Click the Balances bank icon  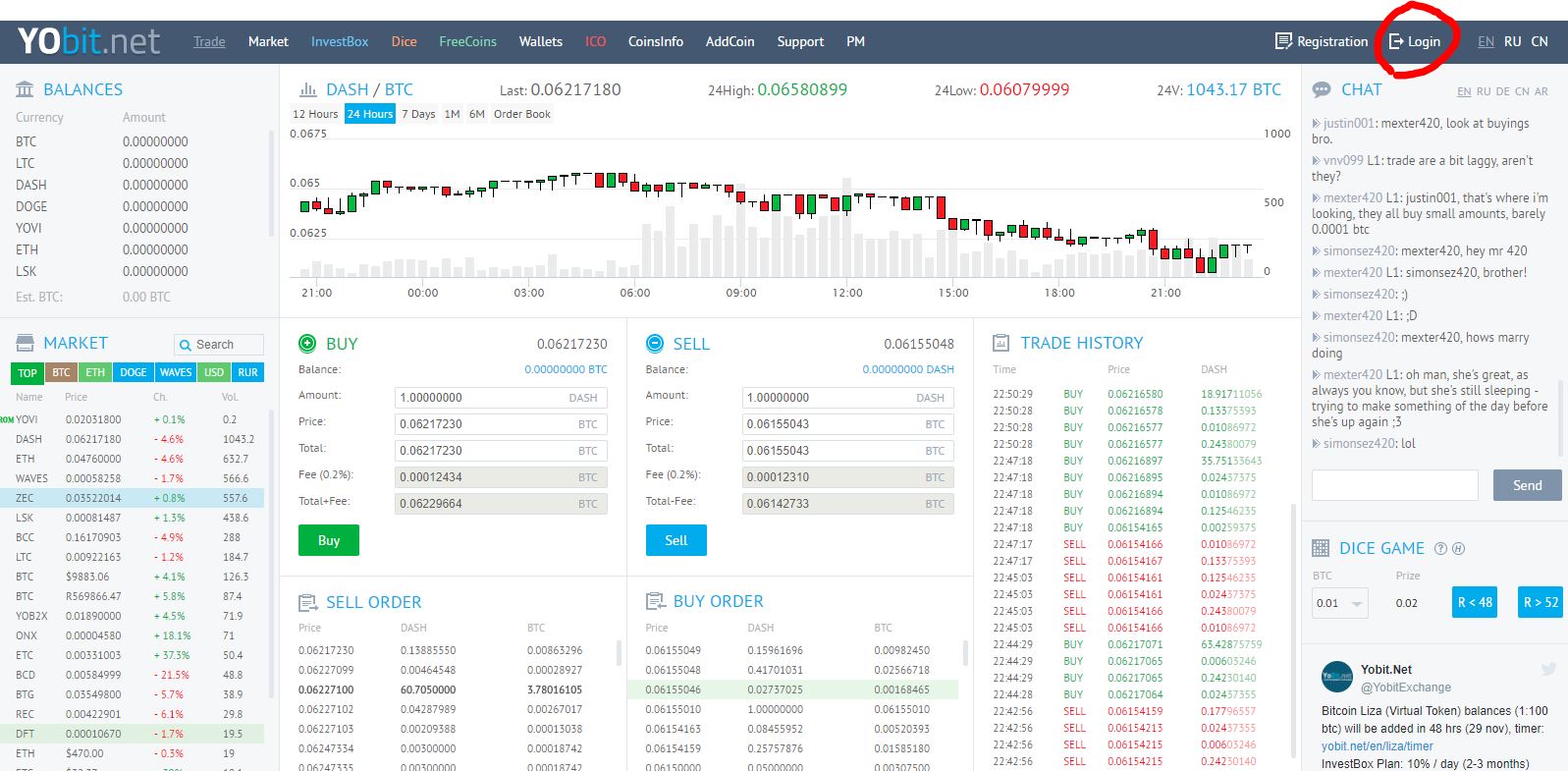[25, 89]
